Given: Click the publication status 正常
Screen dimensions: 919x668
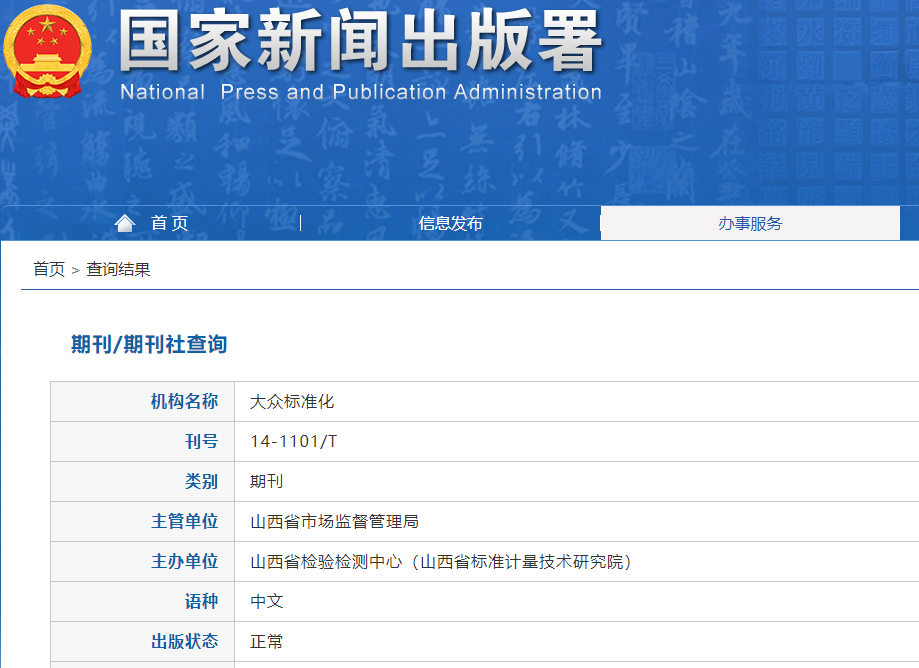Looking at the screenshot, I should pyautogui.click(x=263, y=641).
